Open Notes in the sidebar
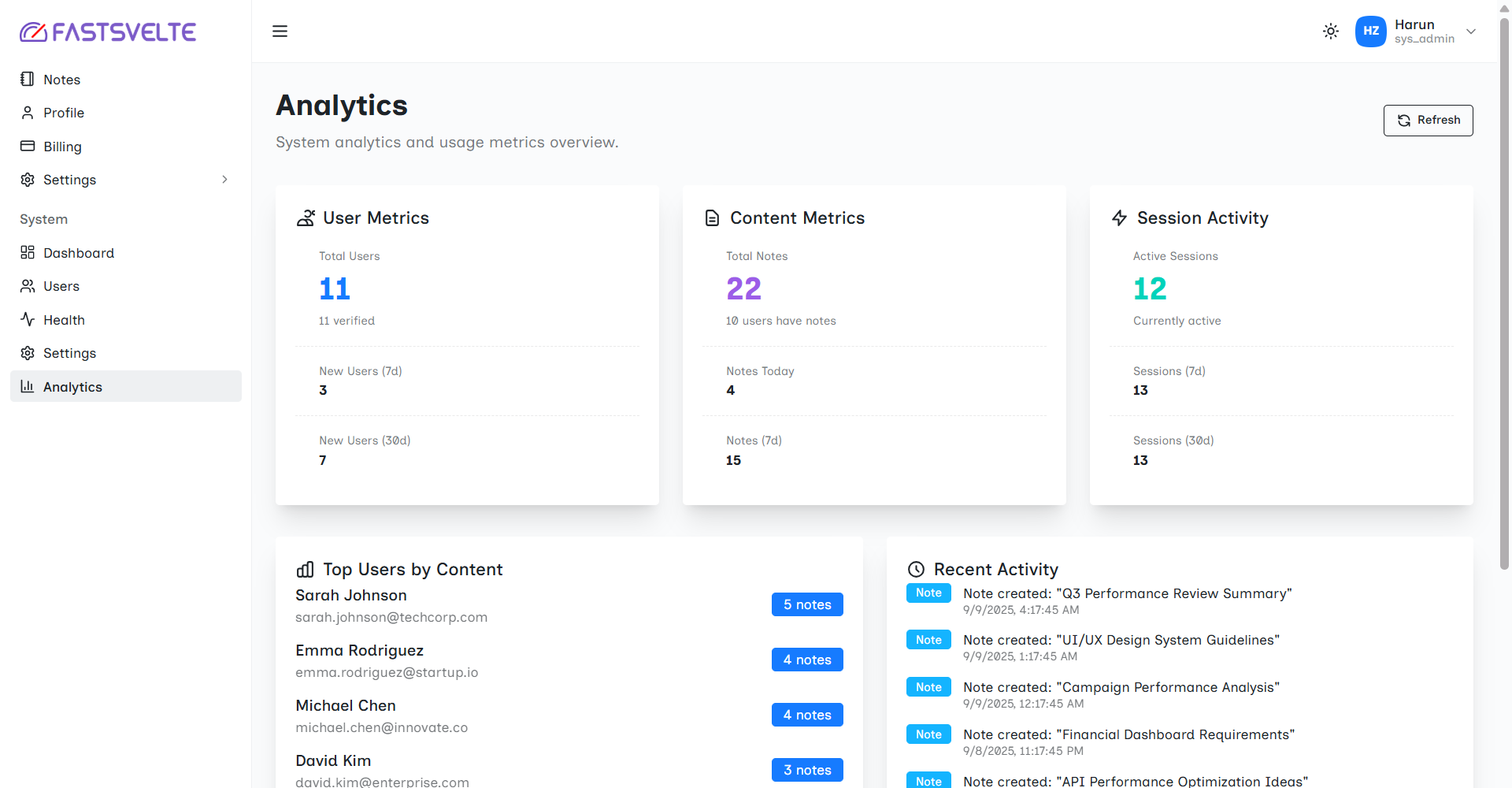This screenshot has width=1512, height=788. (61, 80)
